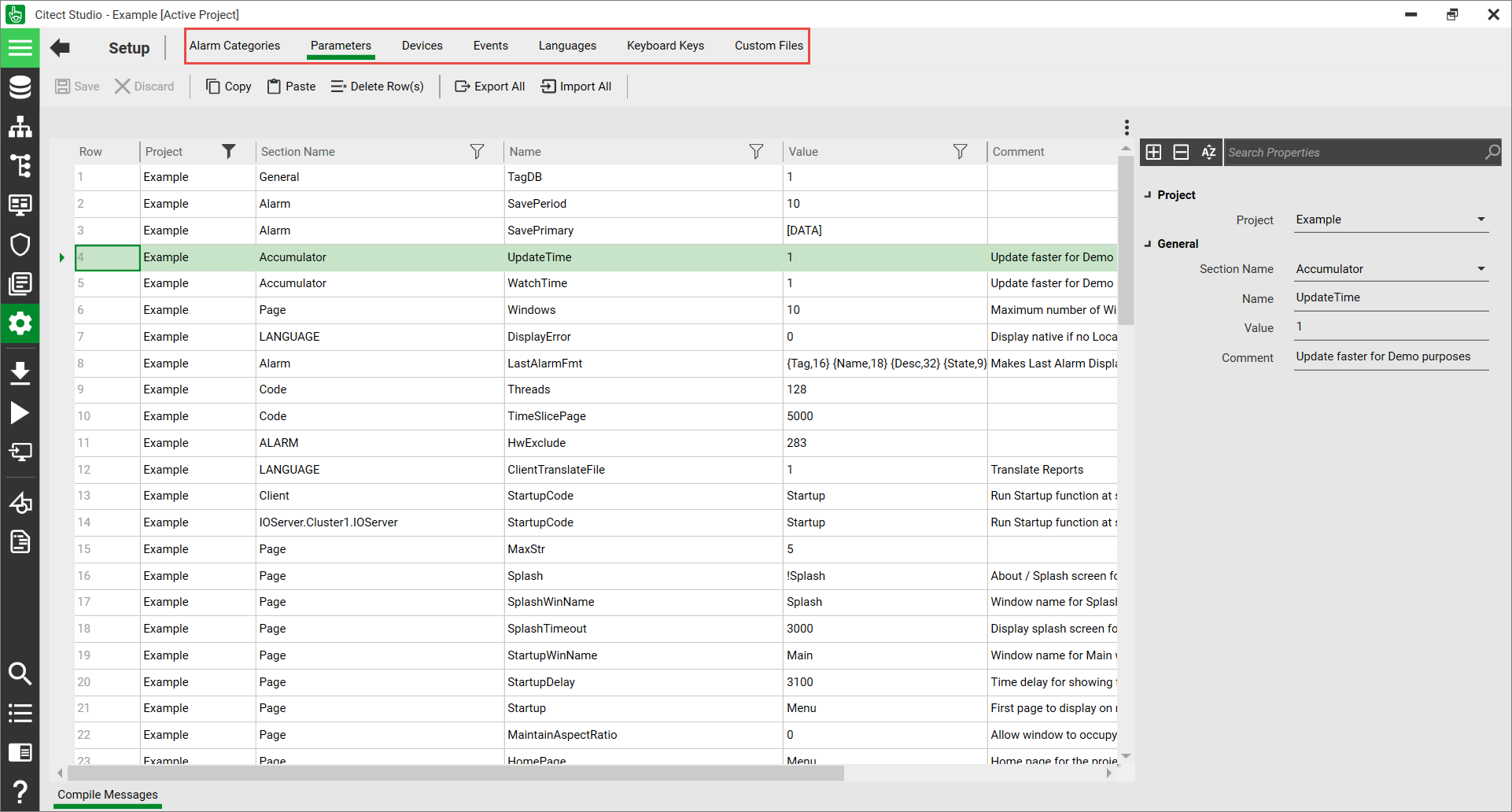Open the Section Name dropdown showing Accumulator
The height and width of the screenshot is (812, 1512).
click(1481, 269)
